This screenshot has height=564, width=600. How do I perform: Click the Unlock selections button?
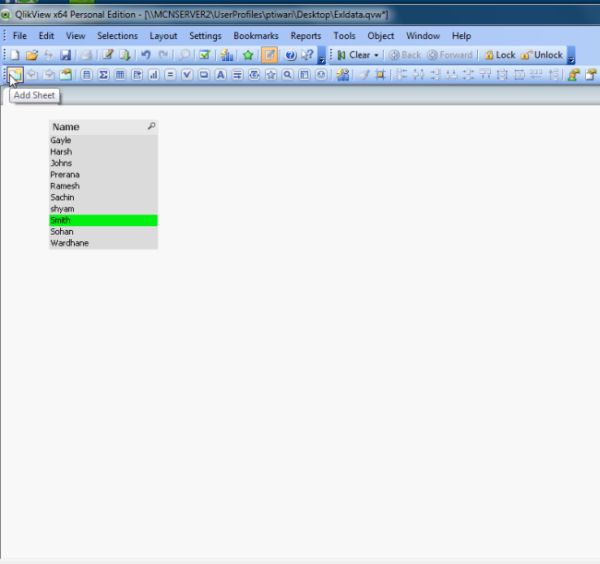pos(541,55)
